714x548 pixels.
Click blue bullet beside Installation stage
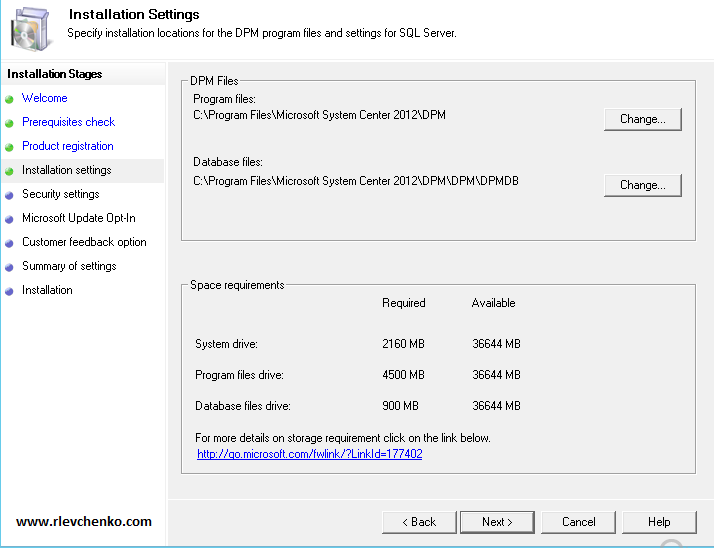coord(9,292)
